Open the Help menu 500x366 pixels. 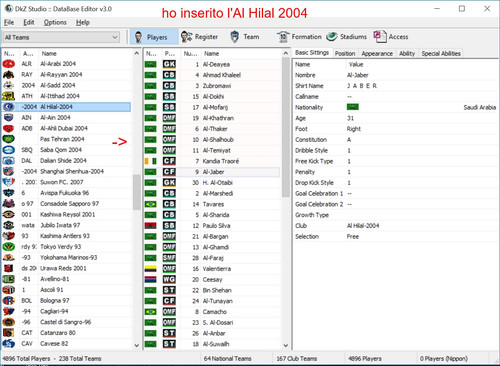pos(83,22)
